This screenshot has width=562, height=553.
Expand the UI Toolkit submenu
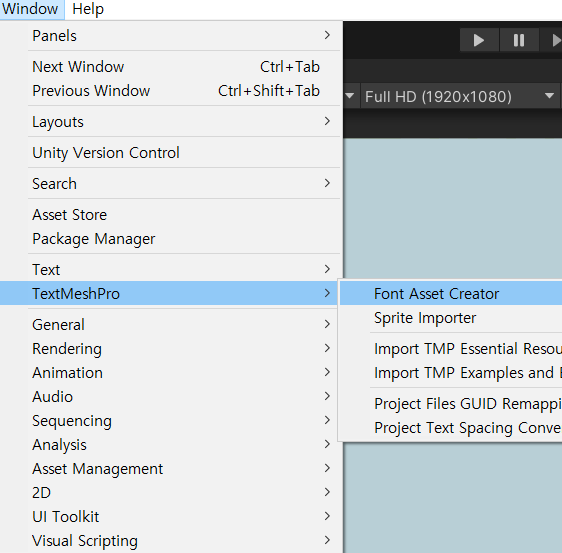(170, 517)
